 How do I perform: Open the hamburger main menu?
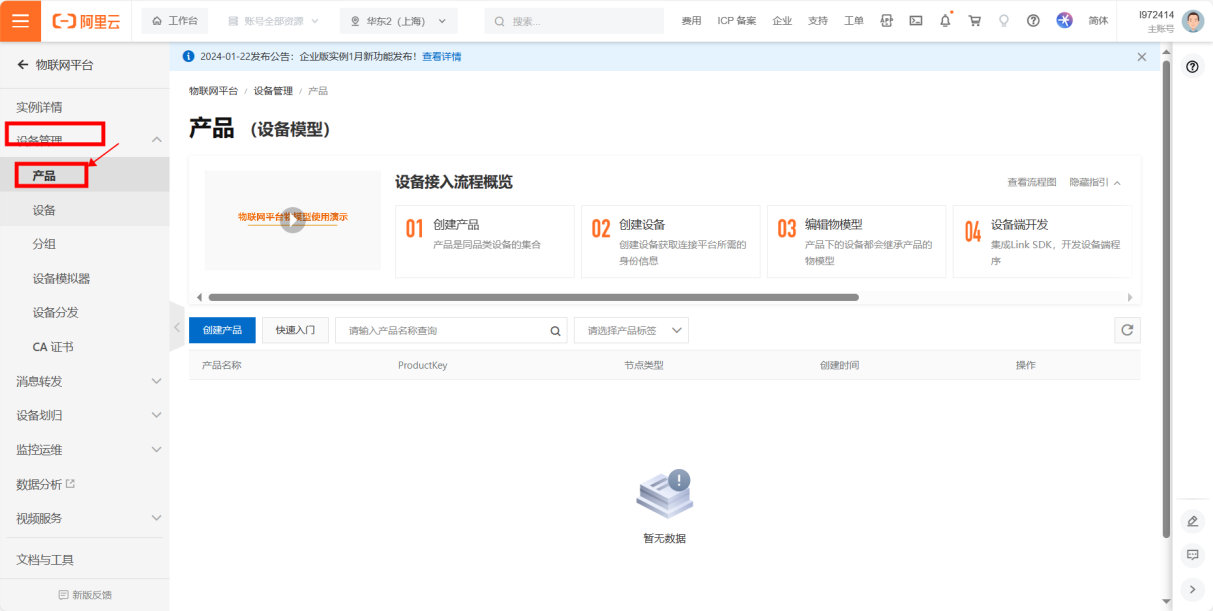(21, 21)
